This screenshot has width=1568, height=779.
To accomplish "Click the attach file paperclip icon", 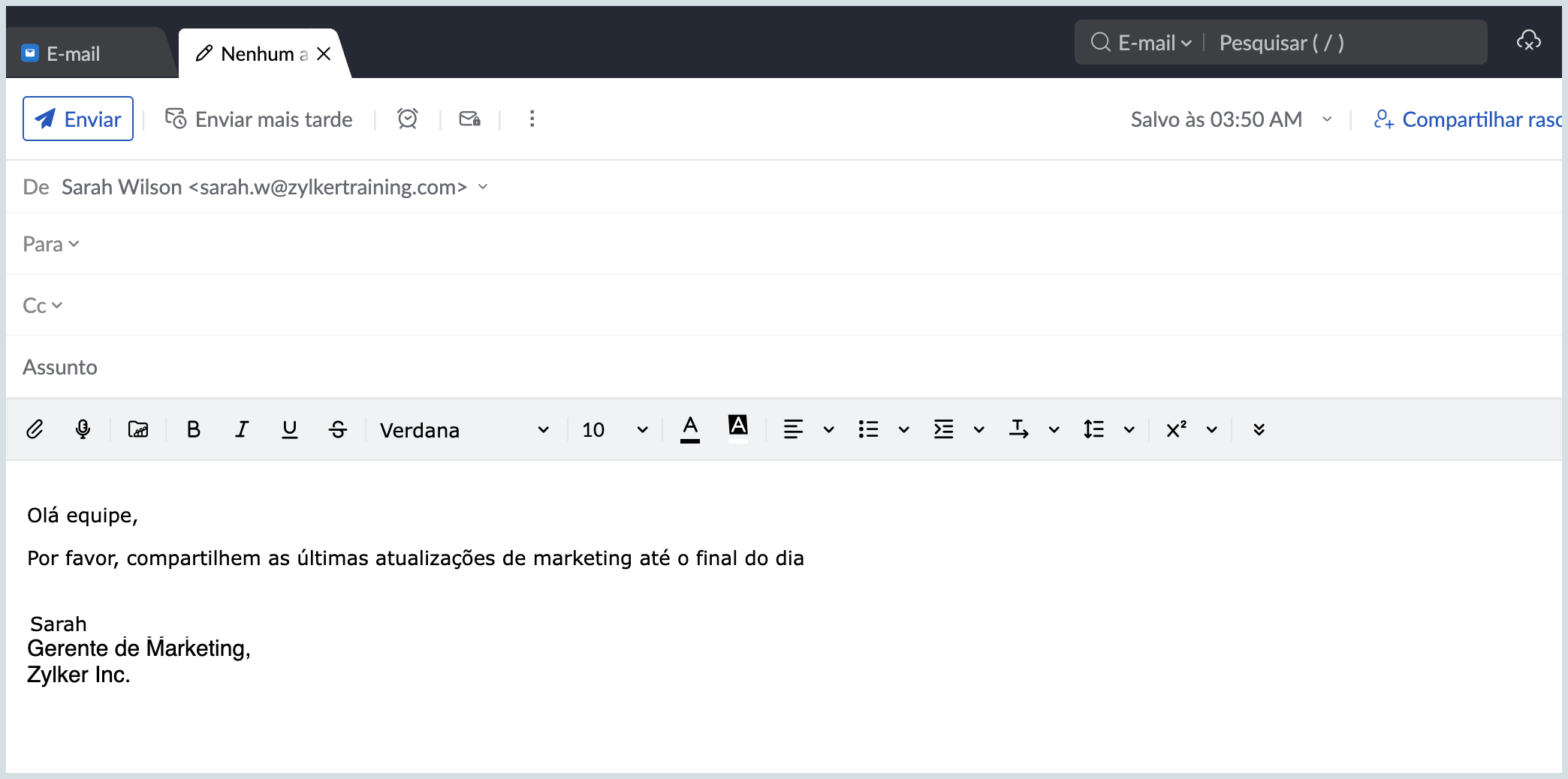I will [35, 429].
